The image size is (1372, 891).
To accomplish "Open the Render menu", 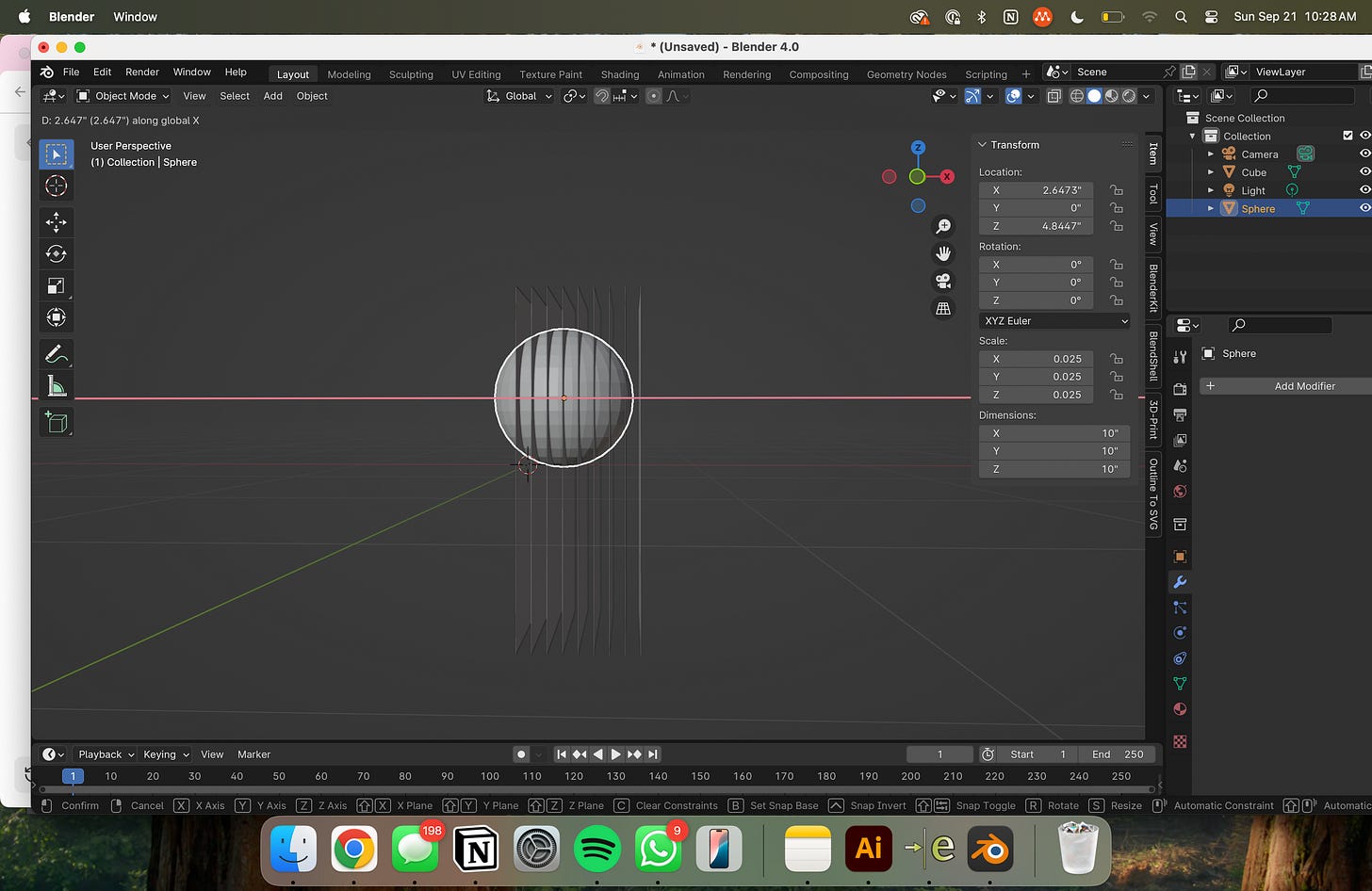I will [142, 72].
